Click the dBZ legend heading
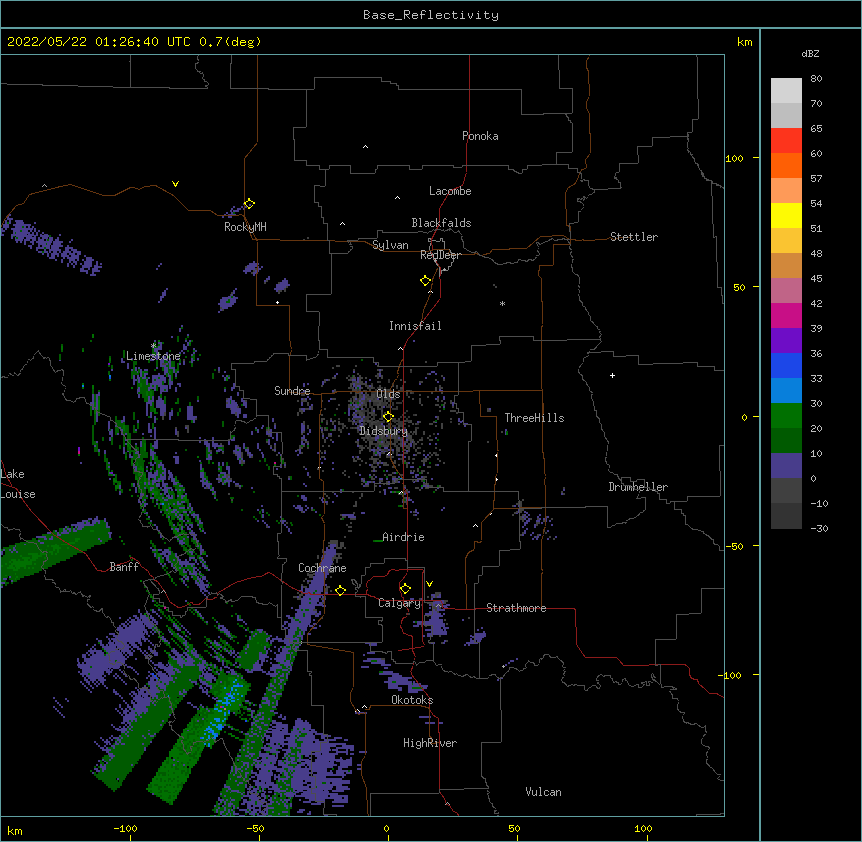Image resolution: width=862 pixels, height=842 pixels. tap(810, 53)
